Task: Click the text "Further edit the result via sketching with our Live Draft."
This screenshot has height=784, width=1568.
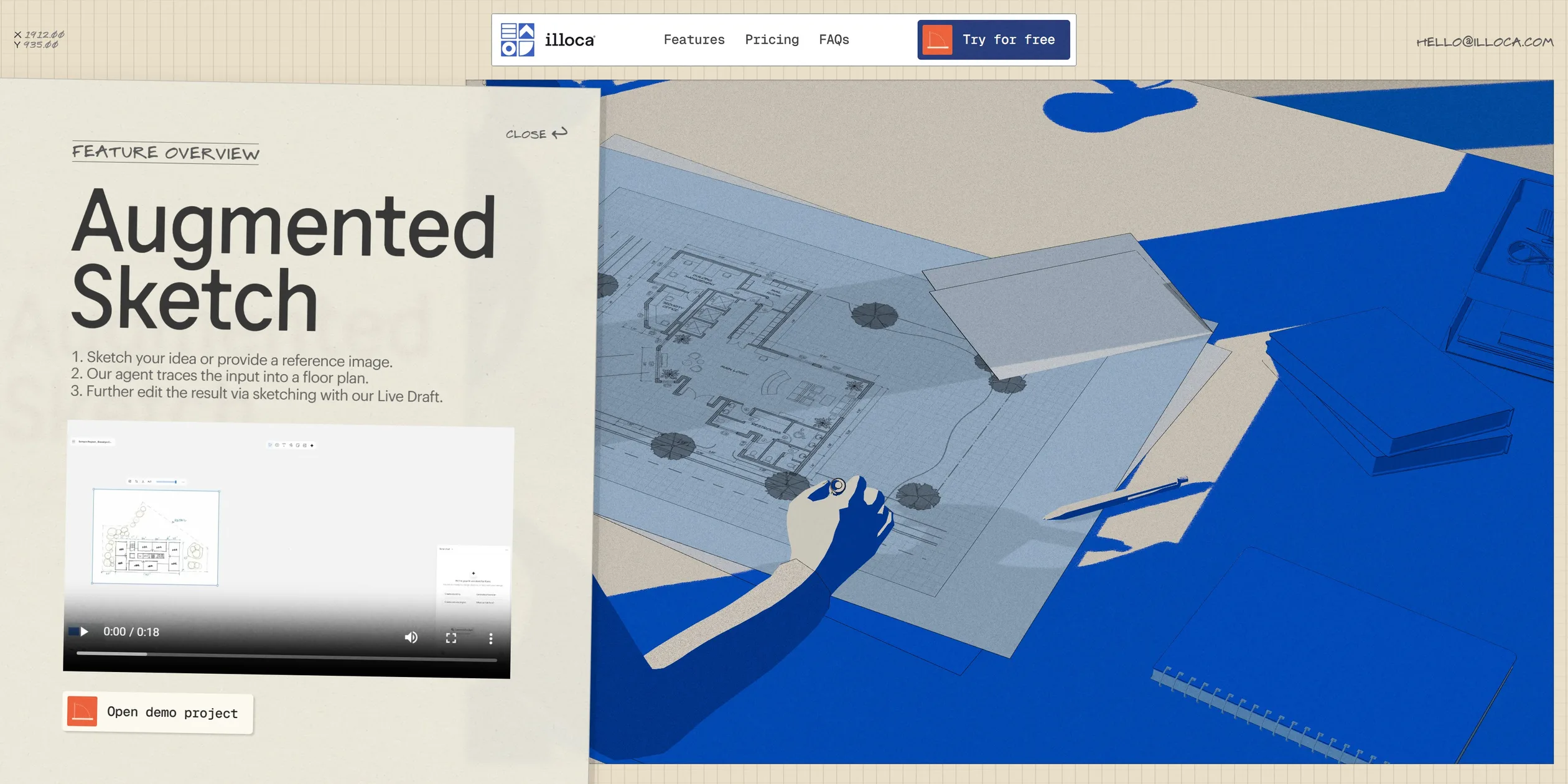Action: (x=264, y=394)
